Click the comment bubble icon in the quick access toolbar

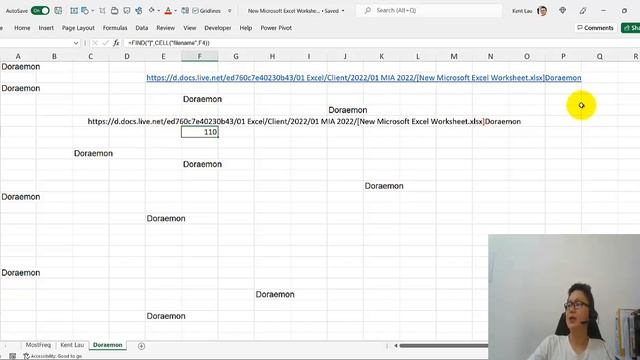(x=127, y=11)
